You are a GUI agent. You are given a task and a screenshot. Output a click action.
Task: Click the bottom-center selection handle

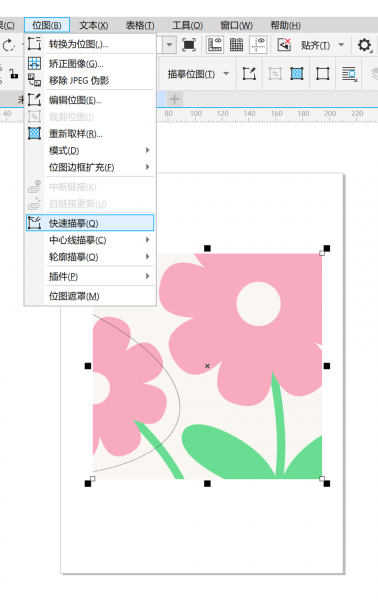[207, 484]
